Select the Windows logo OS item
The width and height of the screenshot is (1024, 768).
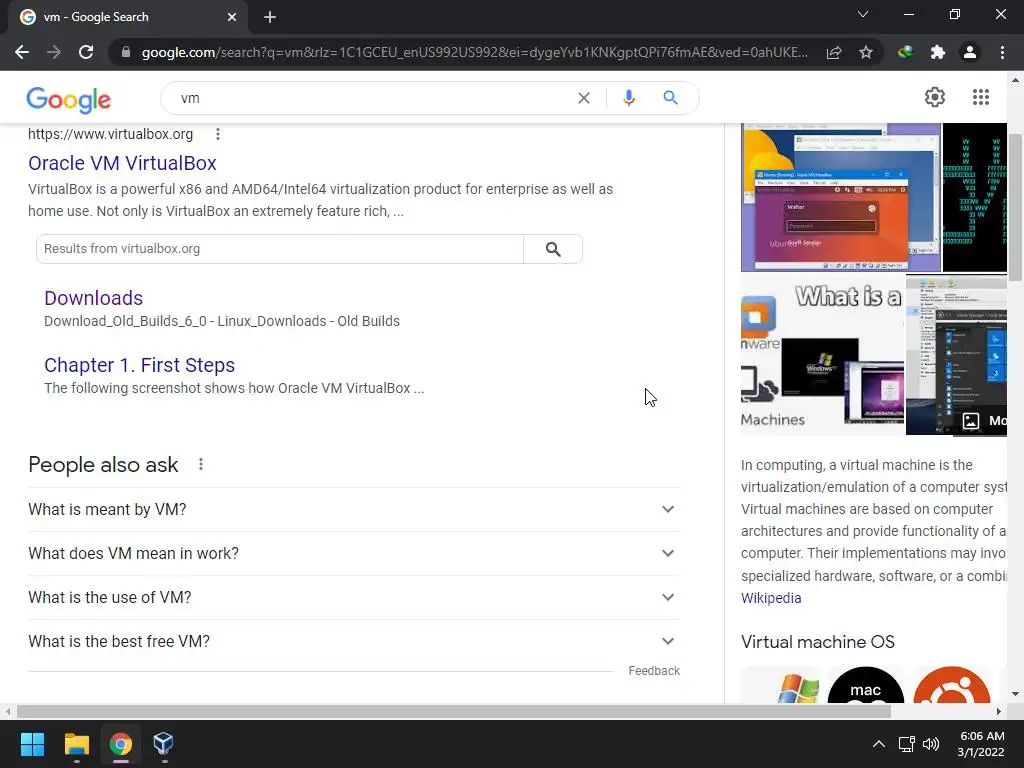point(780,686)
